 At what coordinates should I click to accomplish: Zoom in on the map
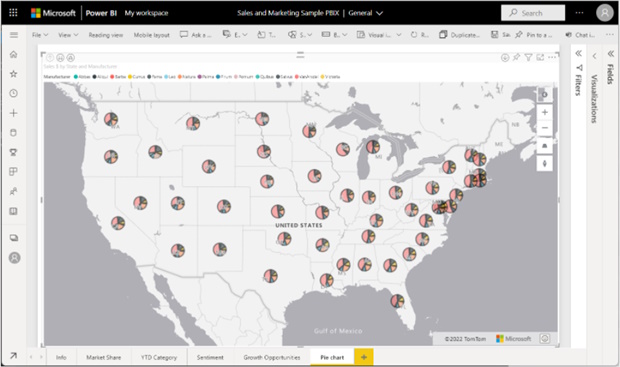click(544, 112)
